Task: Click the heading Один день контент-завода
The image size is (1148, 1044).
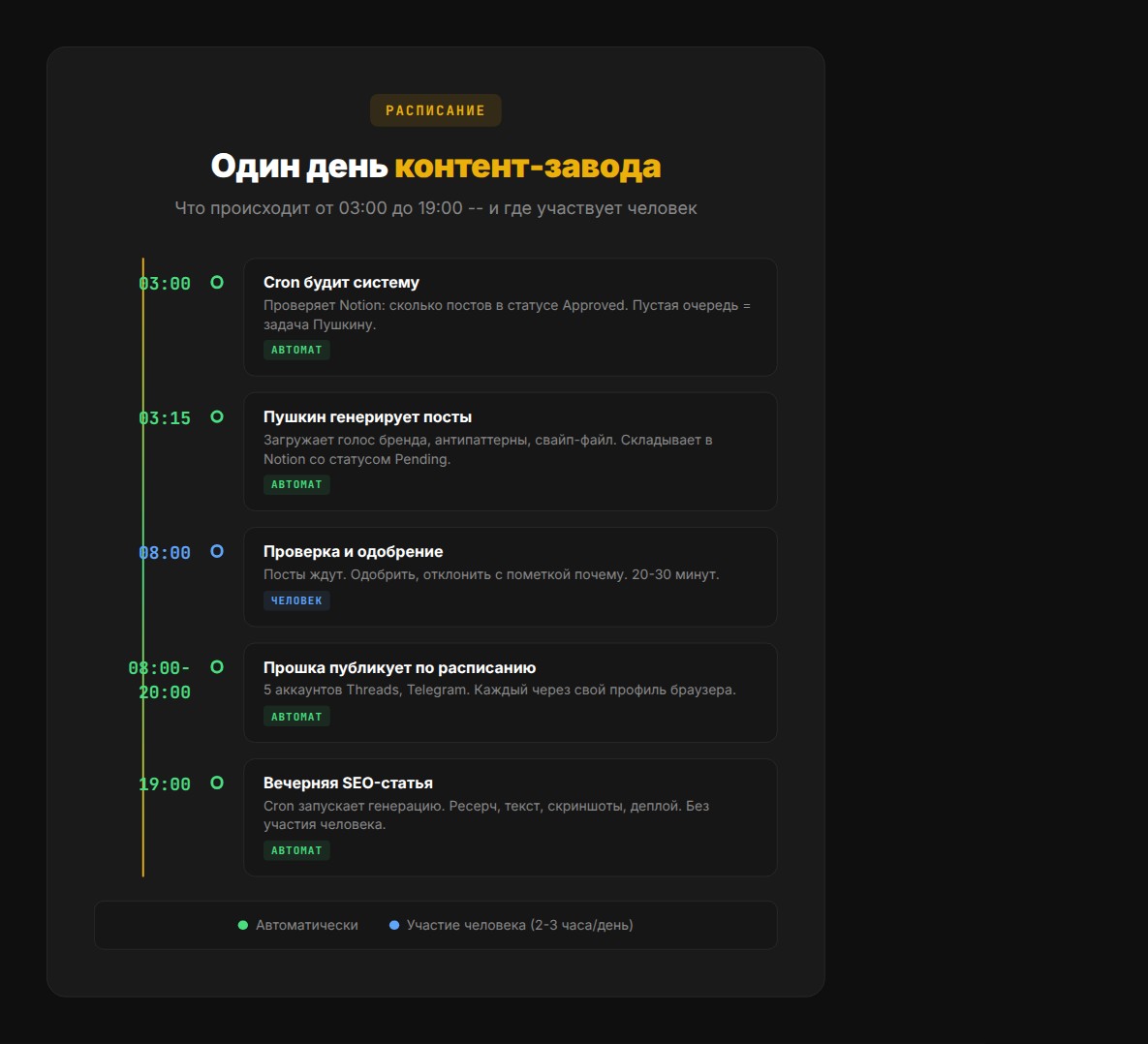Action: tap(435, 167)
